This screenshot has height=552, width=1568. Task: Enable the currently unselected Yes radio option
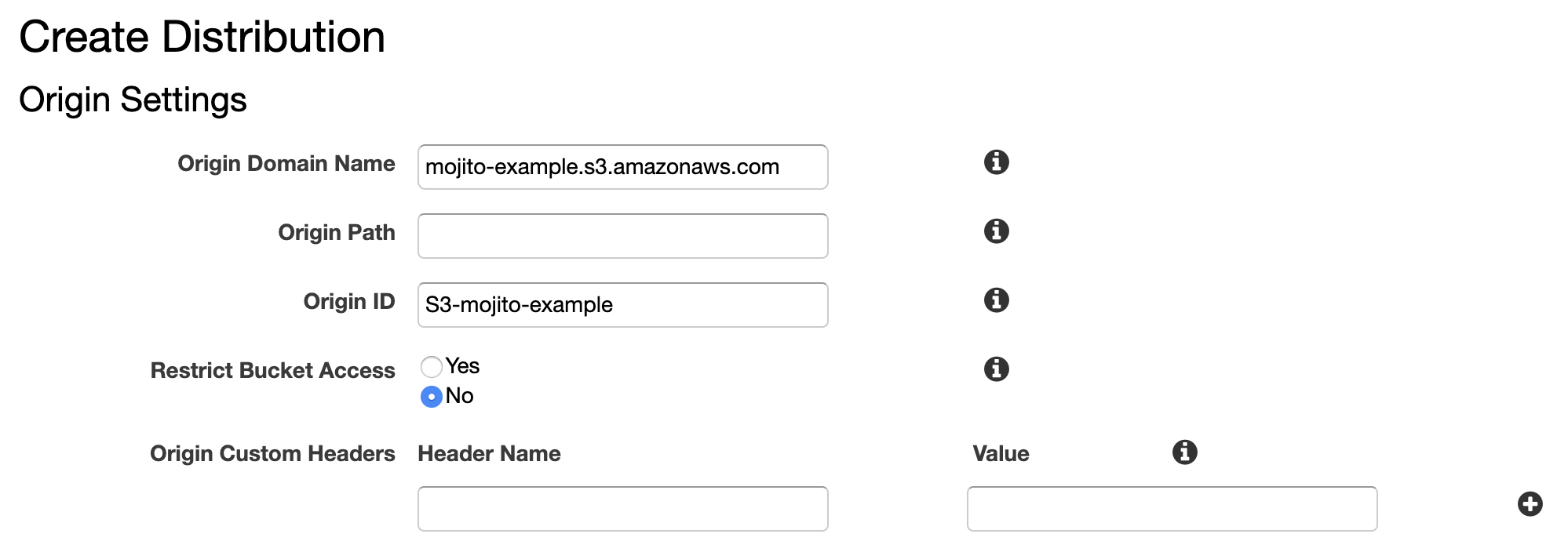click(x=431, y=366)
